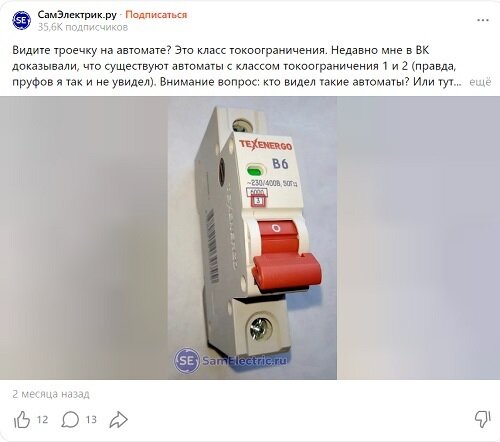This screenshot has height=442, width=500.
Task: Open comments via the speech bubble icon
Action: pyautogui.click(x=70, y=419)
